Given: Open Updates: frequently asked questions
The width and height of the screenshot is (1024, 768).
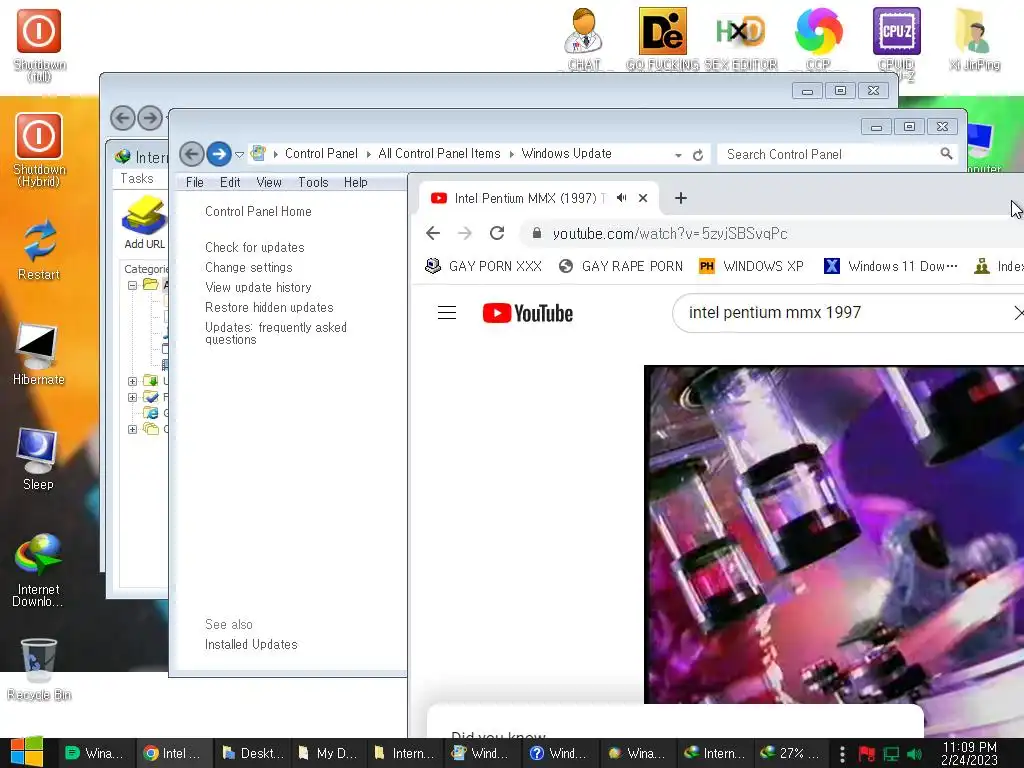Looking at the screenshot, I should tap(276, 333).
